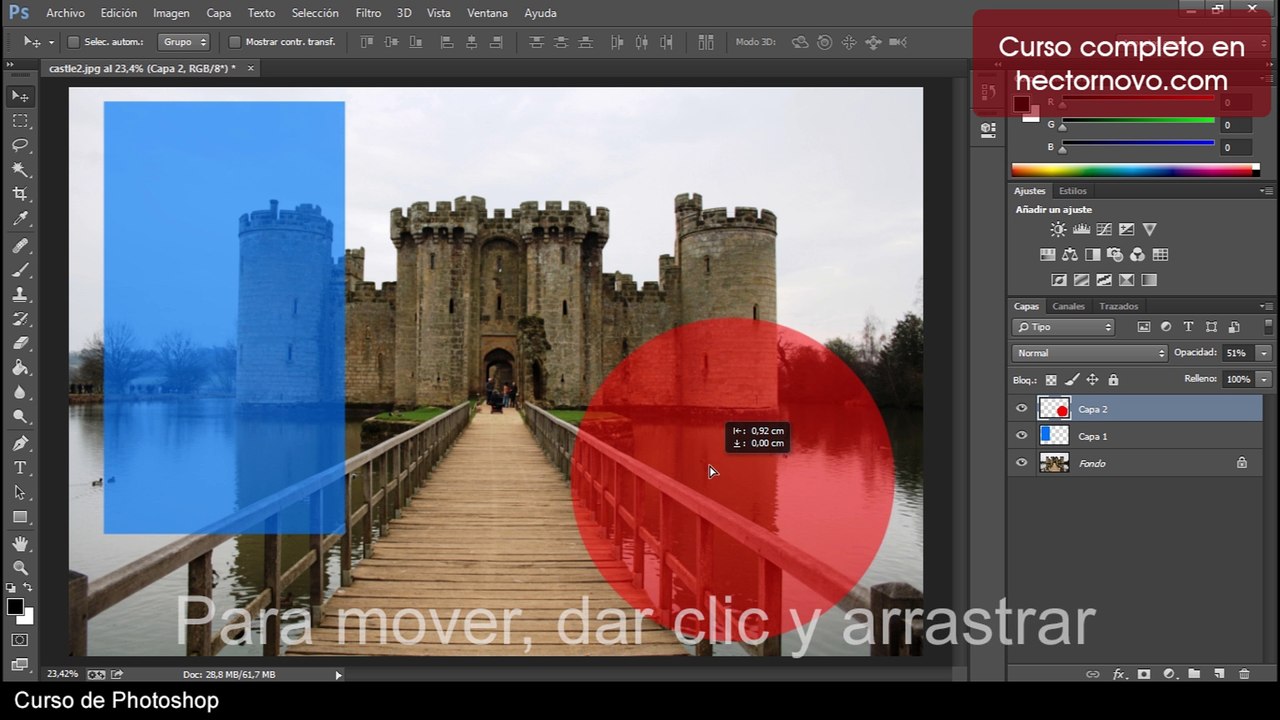Open the Normal blend mode dropdown
Image resolution: width=1280 pixels, height=720 pixels.
(x=1090, y=353)
